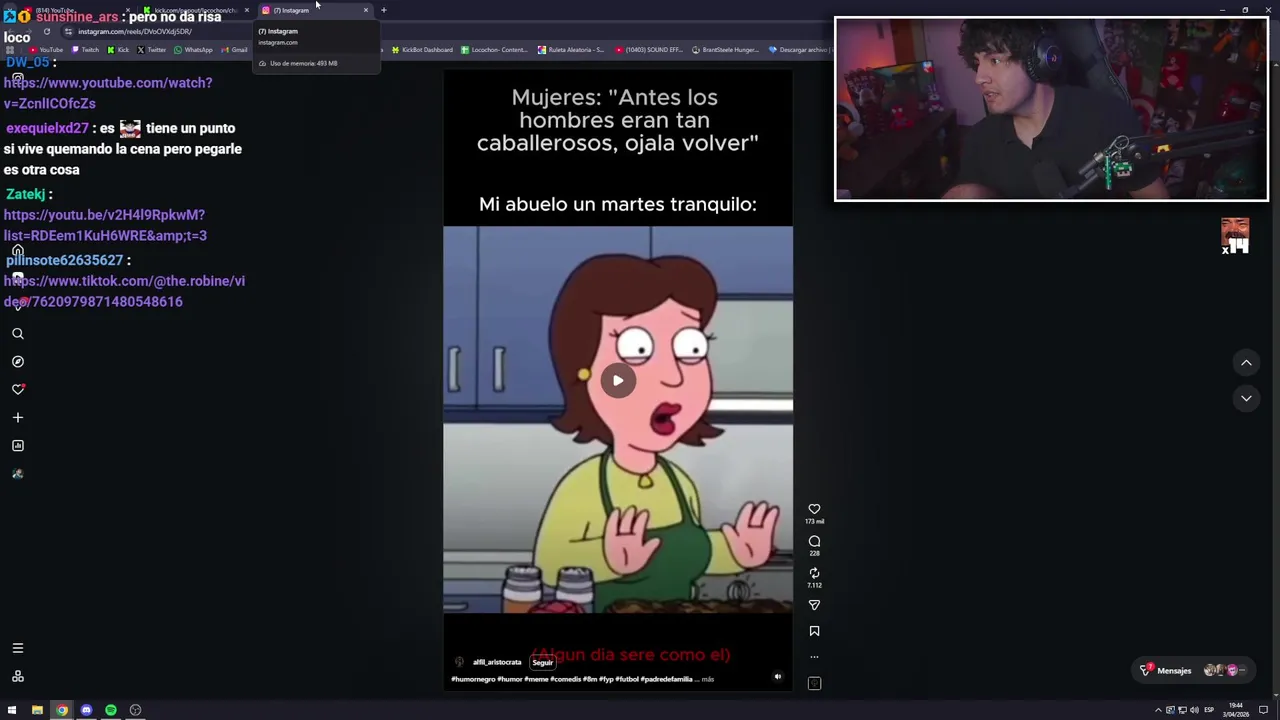The width and height of the screenshot is (1280, 720).
Task: Mute the reel audio with the speaker icon
Action: pyautogui.click(x=778, y=677)
